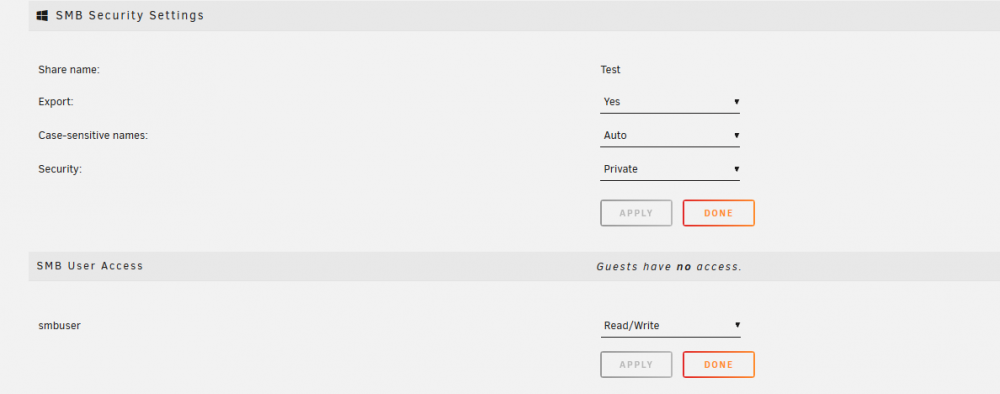1000x394 pixels.
Task: Click Done under SMB User Access
Action: click(x=718, y=365)
